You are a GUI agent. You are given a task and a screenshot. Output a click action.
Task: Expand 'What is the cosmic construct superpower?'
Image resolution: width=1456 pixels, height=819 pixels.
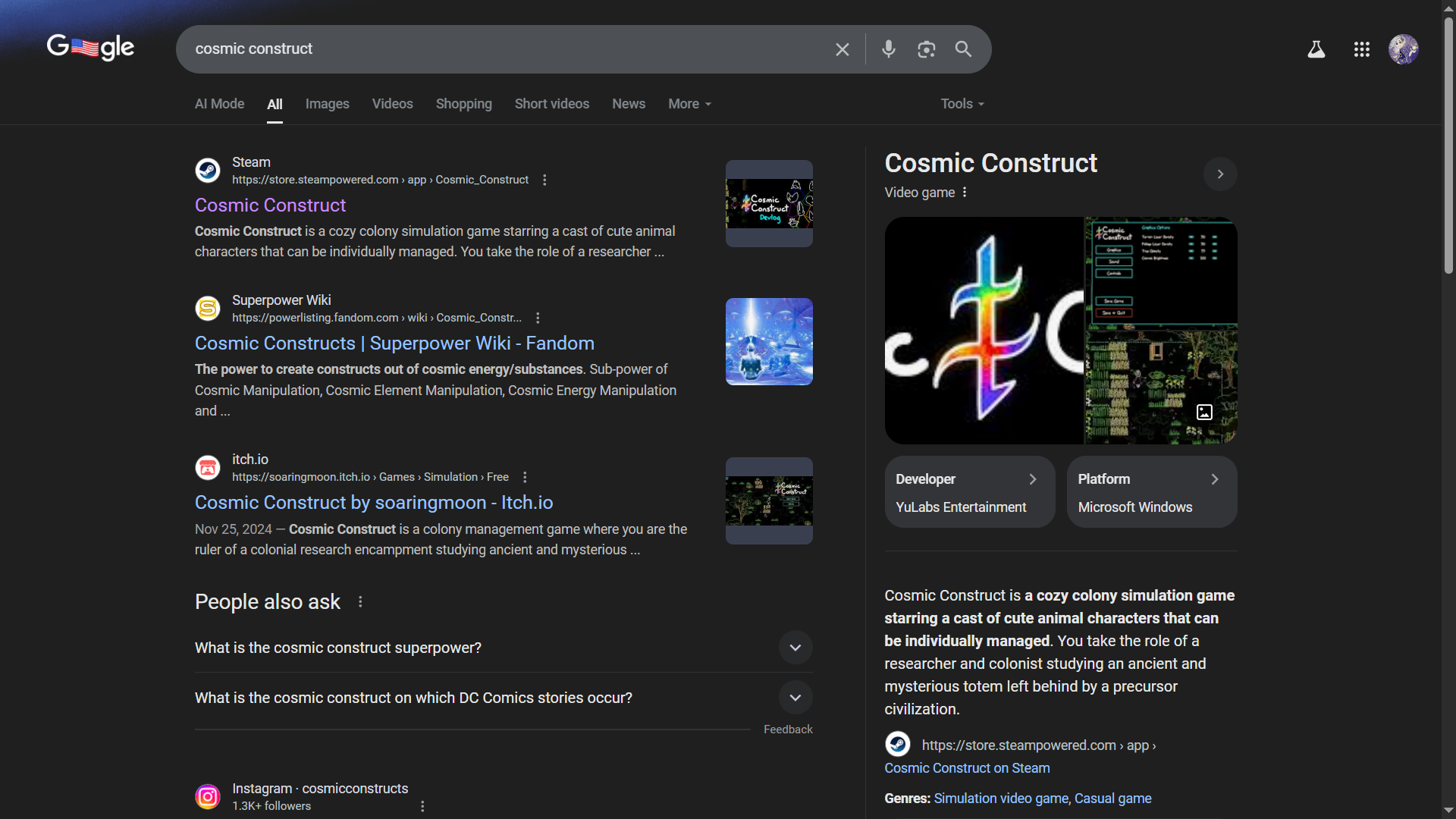[795, 648]
